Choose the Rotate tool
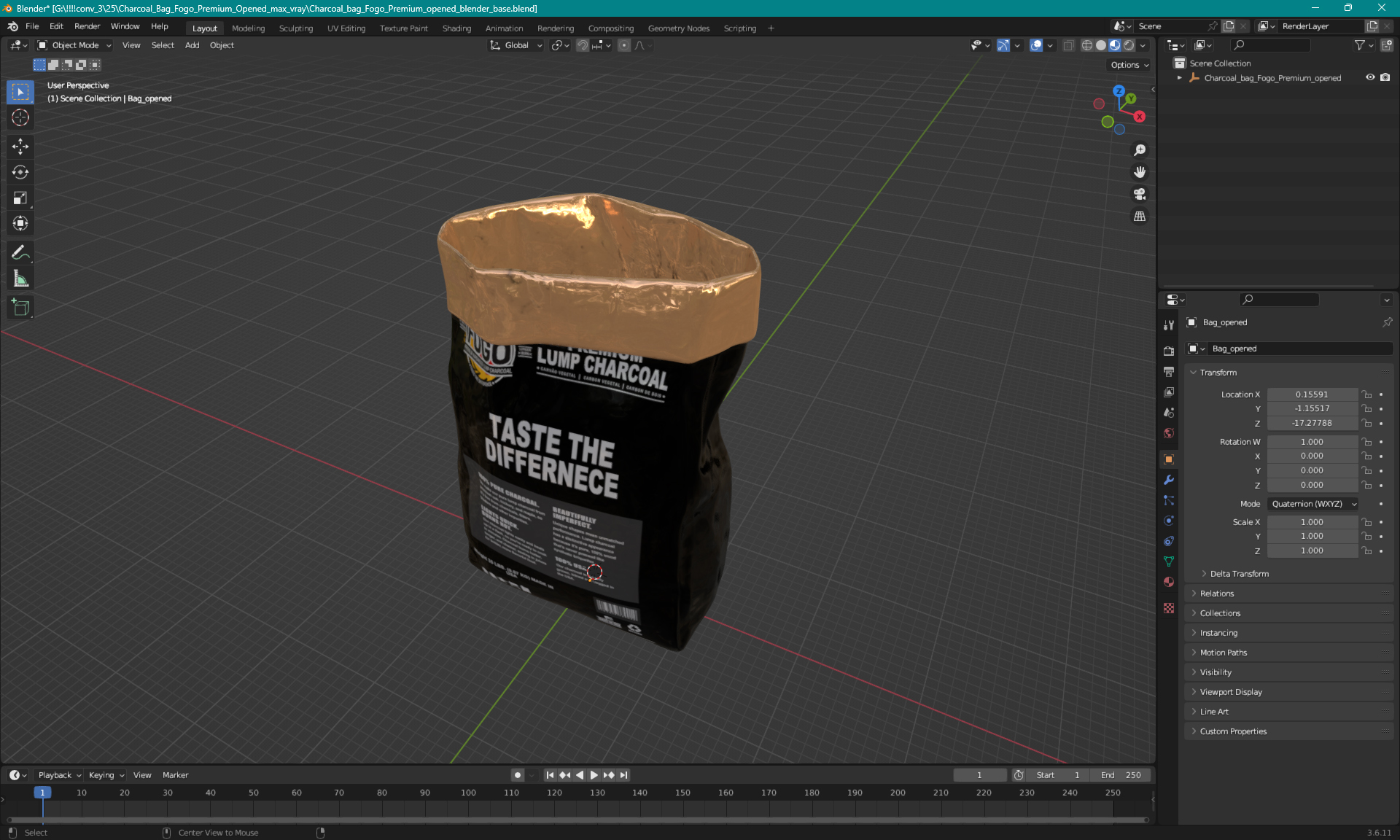This screenshot has height=840, width=1400. (x=20, y=172)
